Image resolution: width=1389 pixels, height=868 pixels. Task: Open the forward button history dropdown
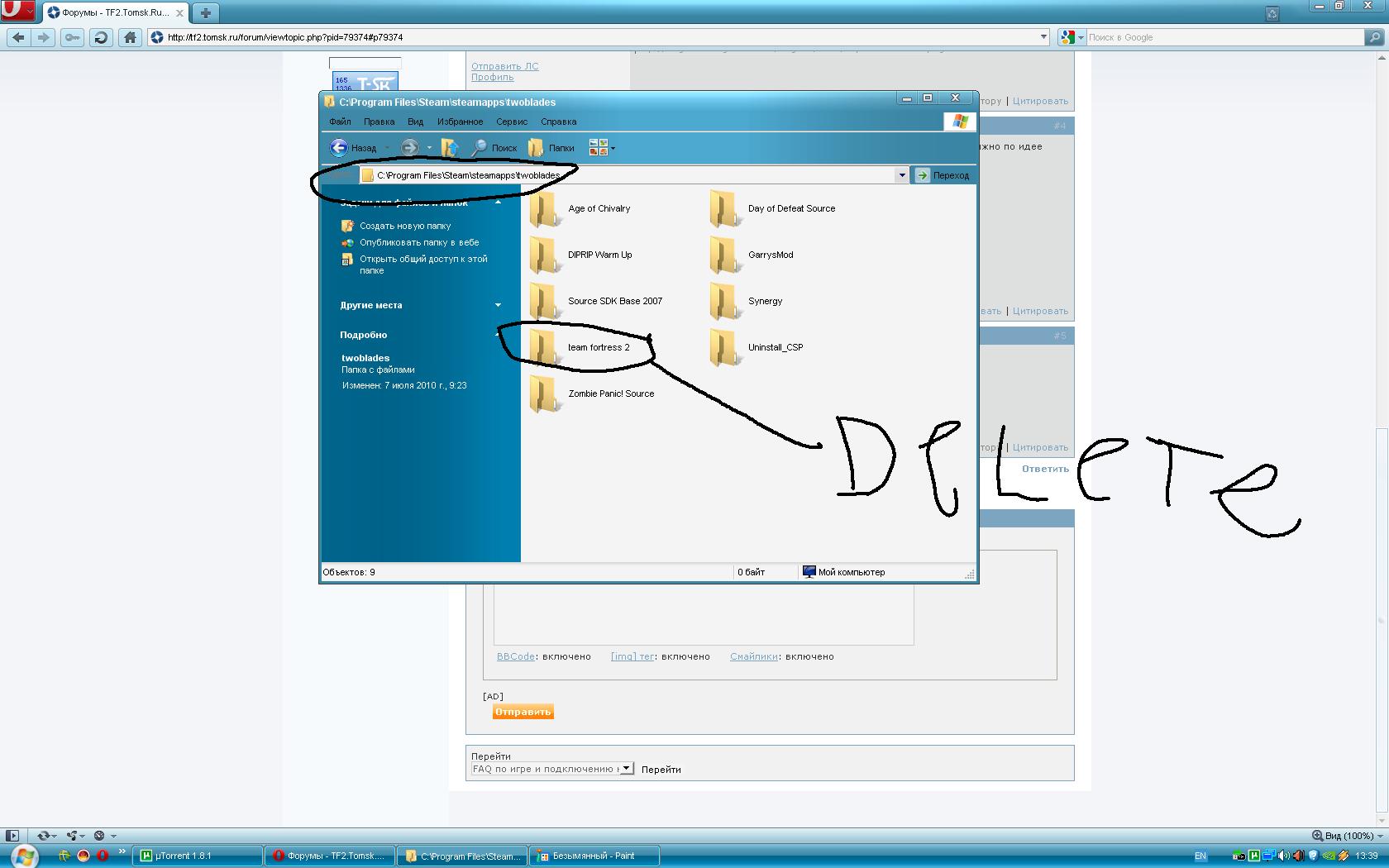tap(429, 148)
